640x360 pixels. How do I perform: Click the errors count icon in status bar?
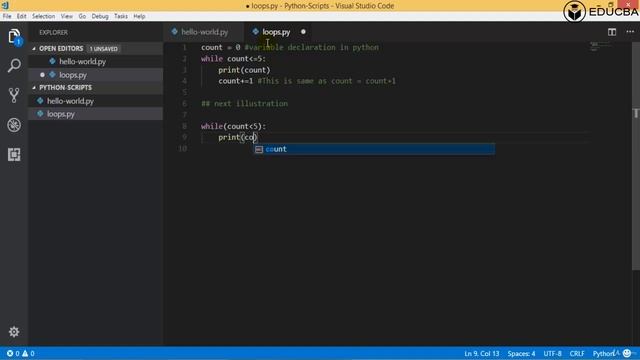point(10,353)
